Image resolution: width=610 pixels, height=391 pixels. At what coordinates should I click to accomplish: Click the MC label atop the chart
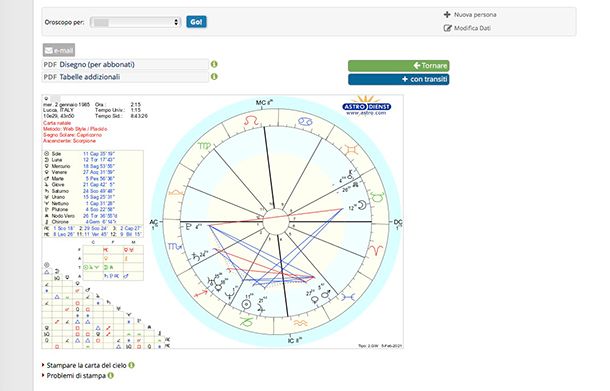[x=264, y=103]
